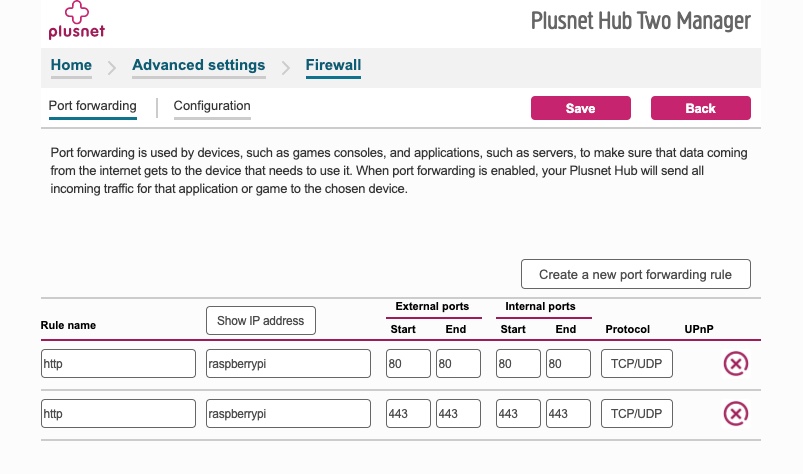Switch to the Configuration tab
This screenshot has height=474, width=803.
click(212, 106)
